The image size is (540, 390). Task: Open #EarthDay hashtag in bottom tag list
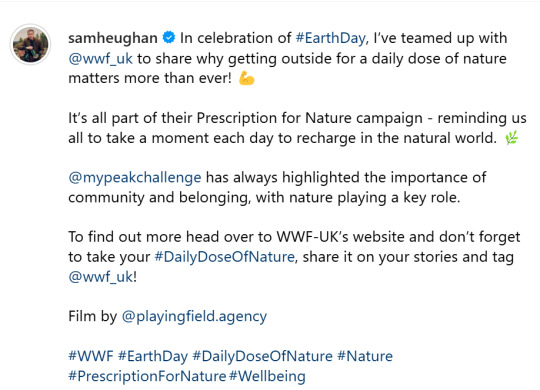[x=153, y=356]
